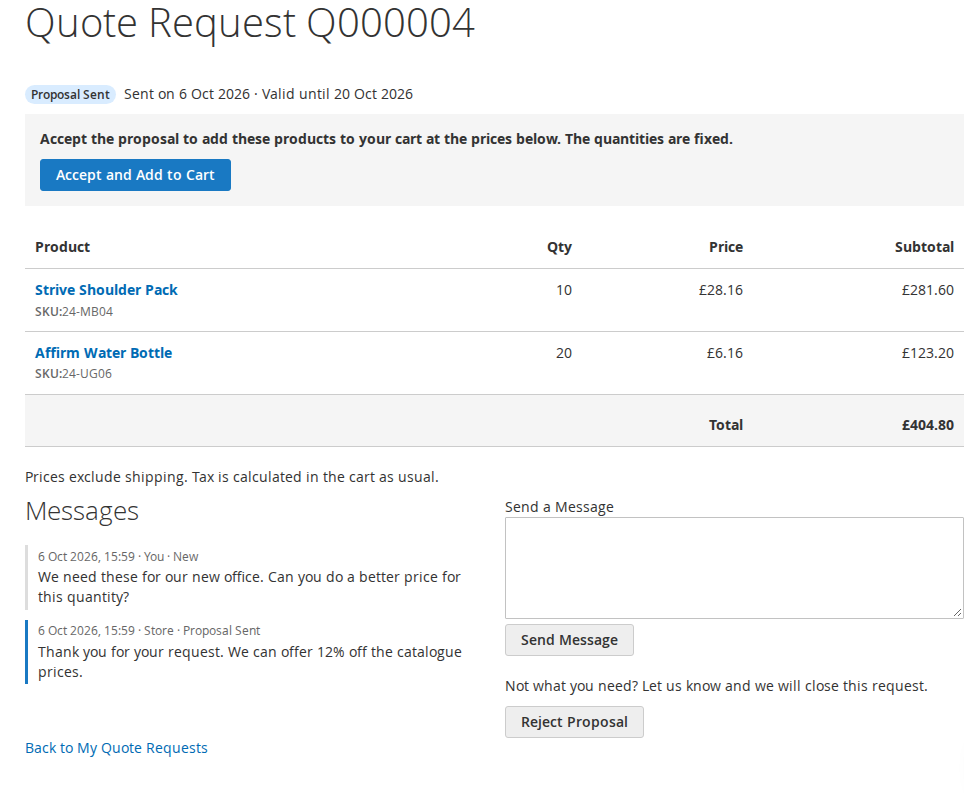Viewport: 964px width, 808px height.
Task: Click the Accept and Add to Cart button
Action: [135, 175]
